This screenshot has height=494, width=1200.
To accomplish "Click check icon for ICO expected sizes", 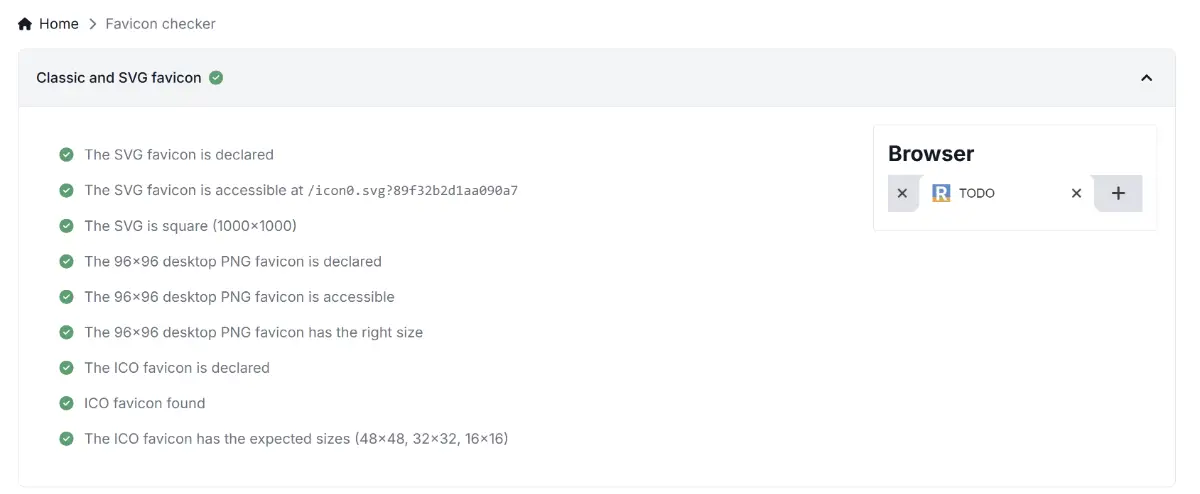I will (x=66, y=439).
